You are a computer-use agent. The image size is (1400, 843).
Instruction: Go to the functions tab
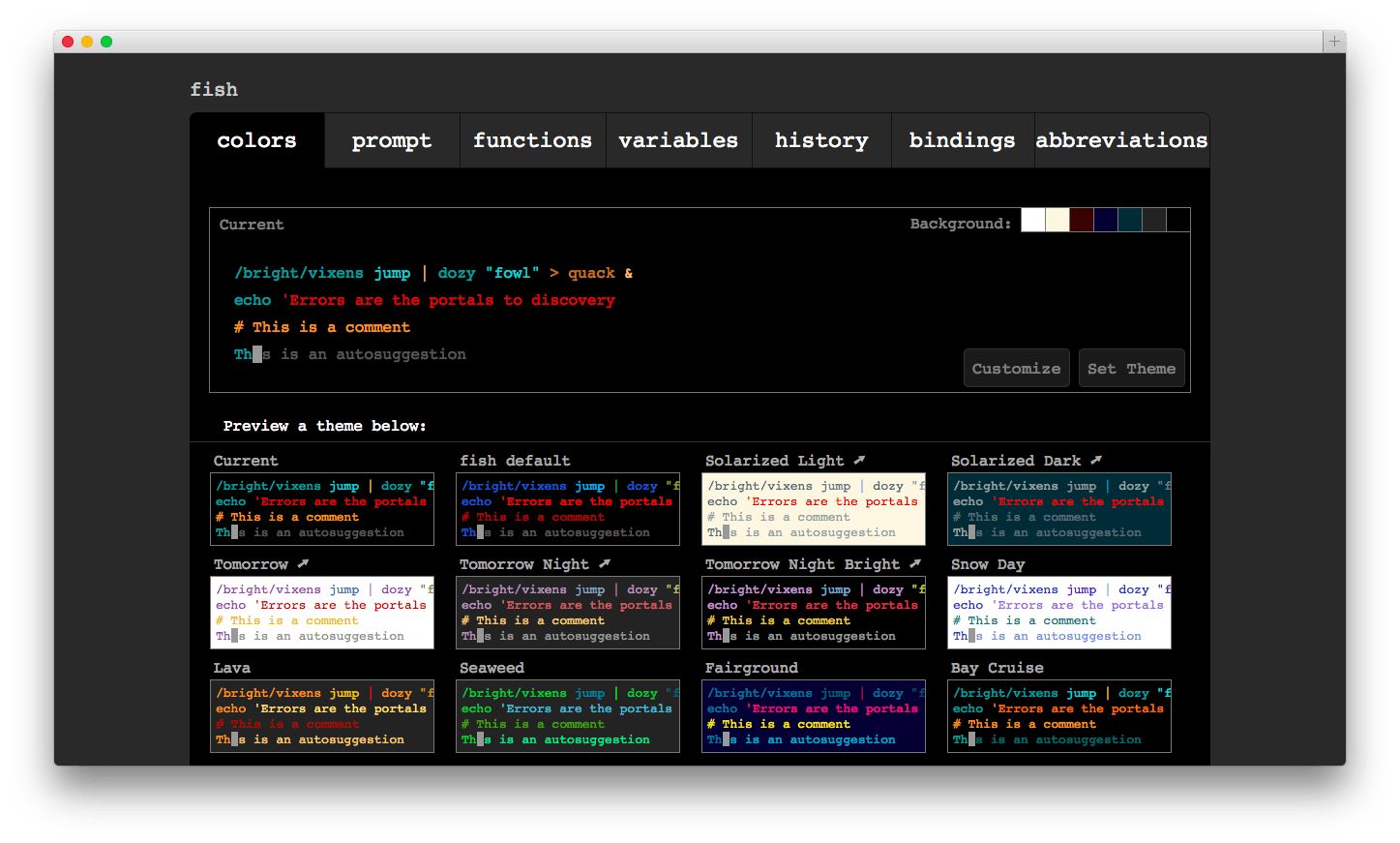click(x=532, y=140)
